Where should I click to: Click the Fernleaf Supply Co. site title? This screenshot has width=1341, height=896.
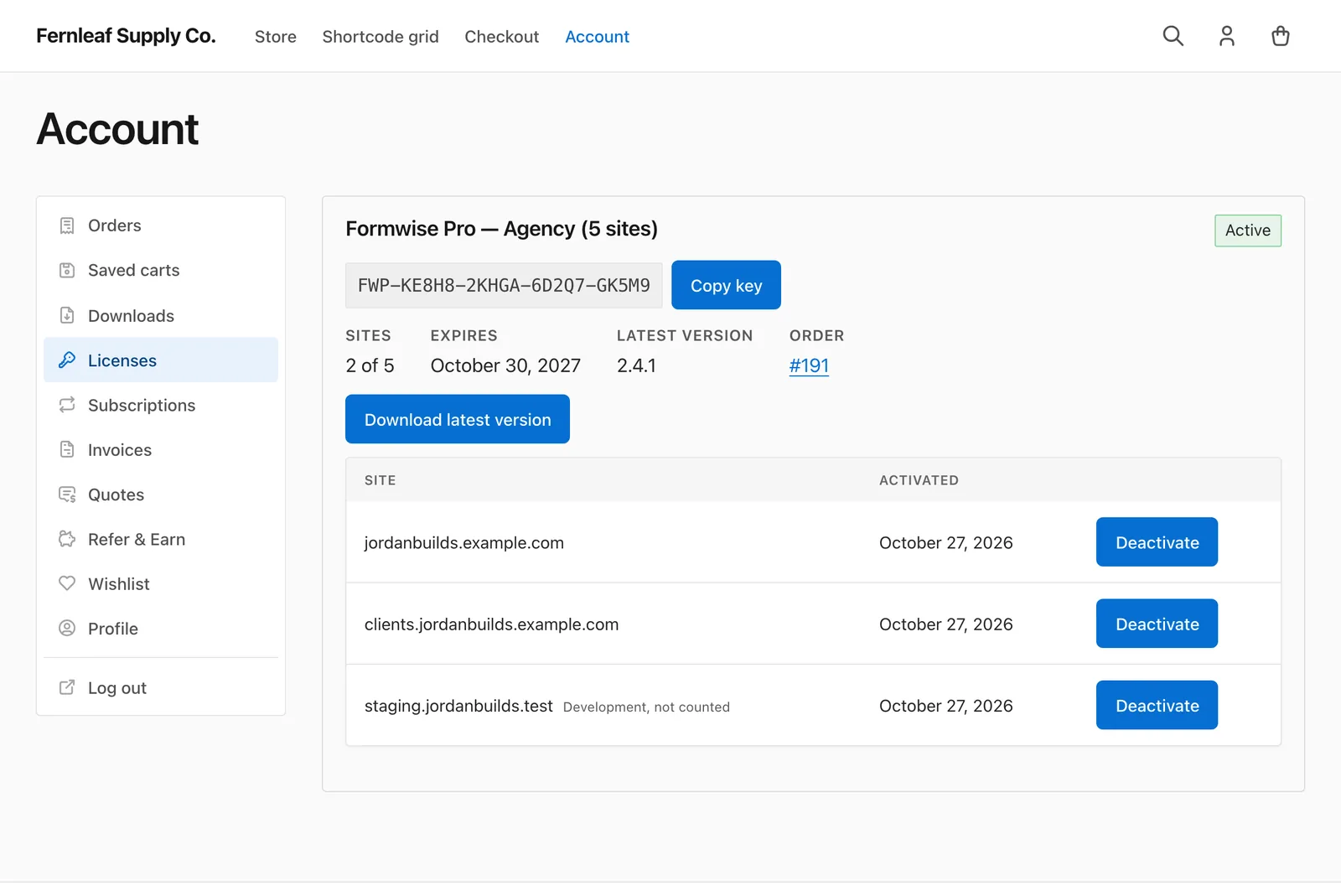point(126,36)
